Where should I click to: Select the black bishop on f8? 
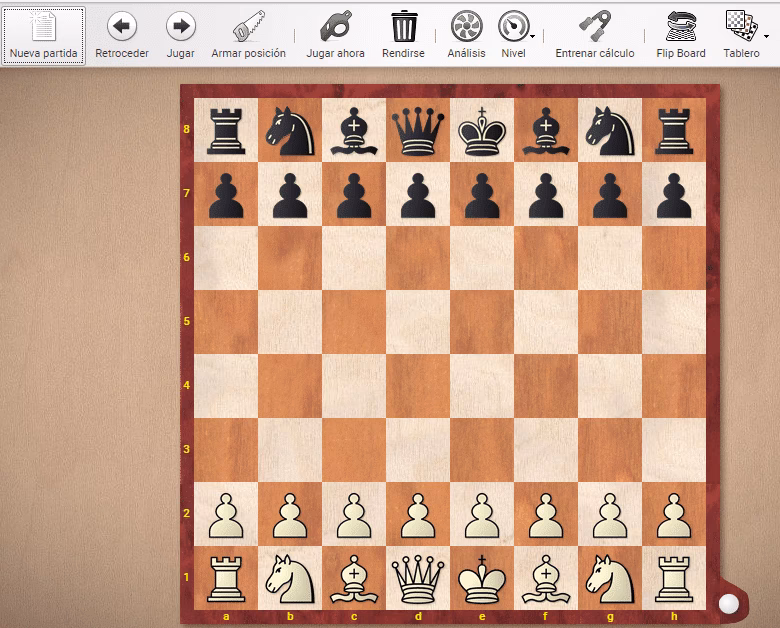click(546, 130)
